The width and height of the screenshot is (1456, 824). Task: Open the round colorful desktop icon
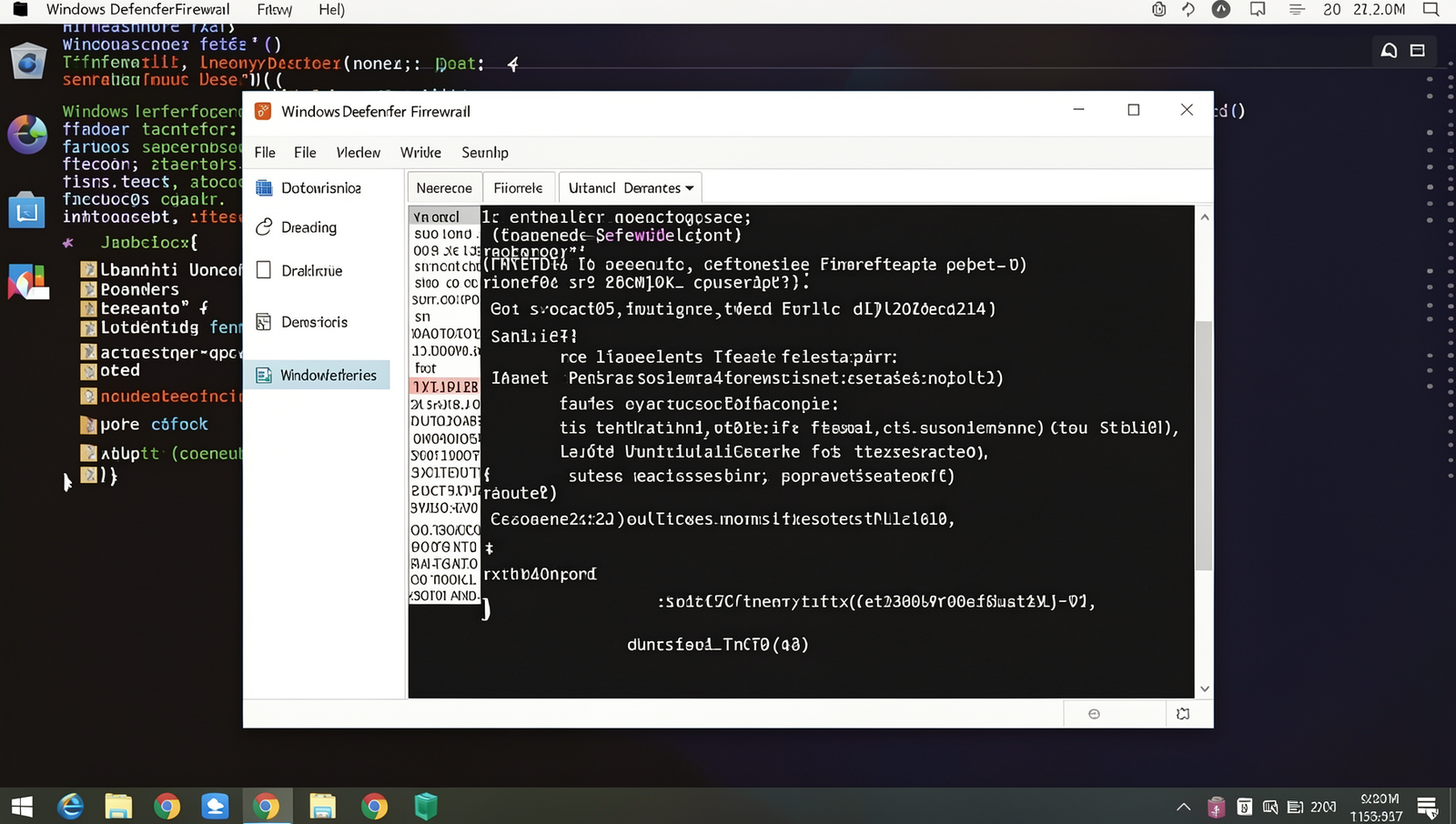(x=27, y=135)
